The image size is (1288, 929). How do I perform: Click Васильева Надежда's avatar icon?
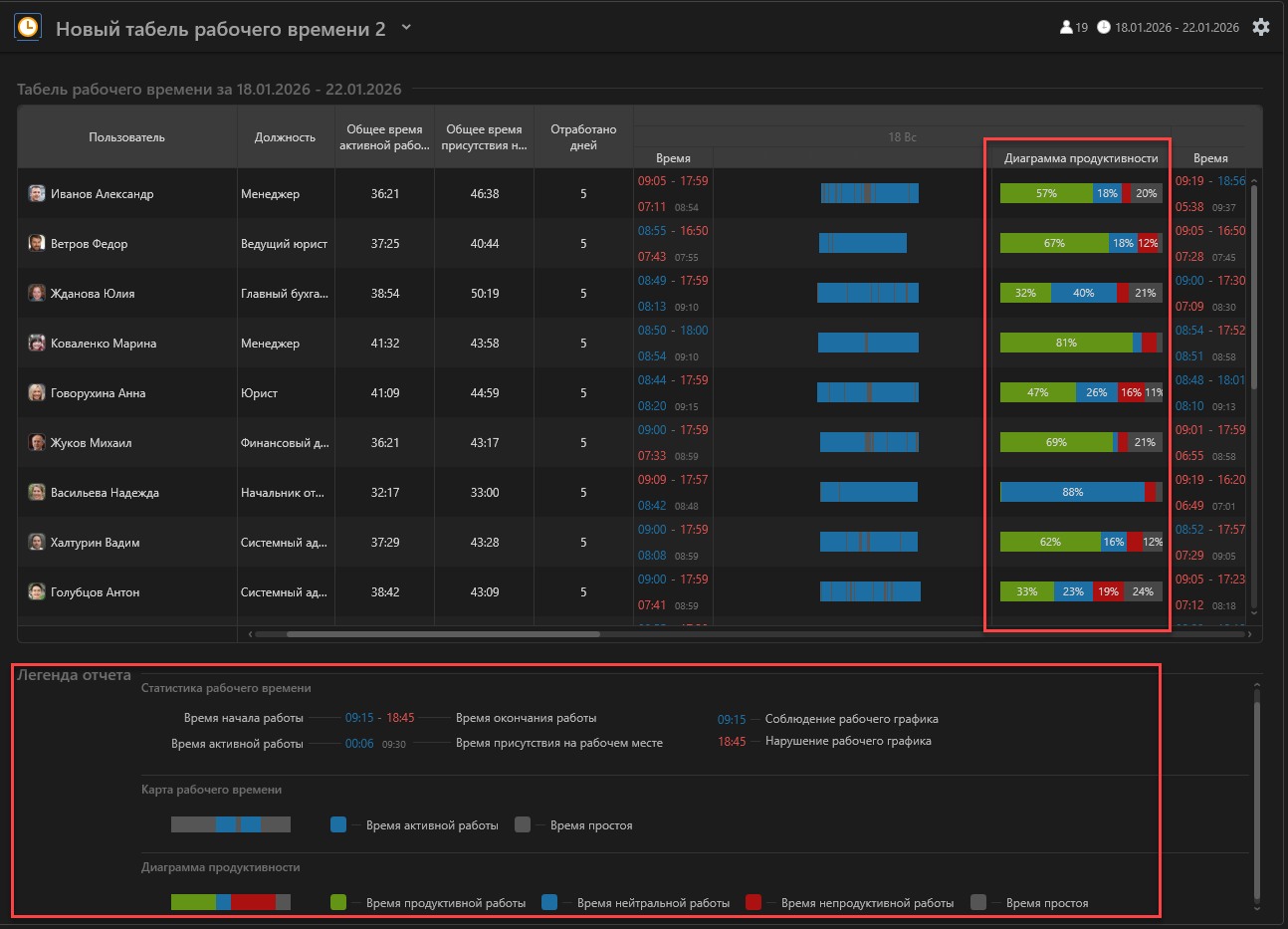37,493
